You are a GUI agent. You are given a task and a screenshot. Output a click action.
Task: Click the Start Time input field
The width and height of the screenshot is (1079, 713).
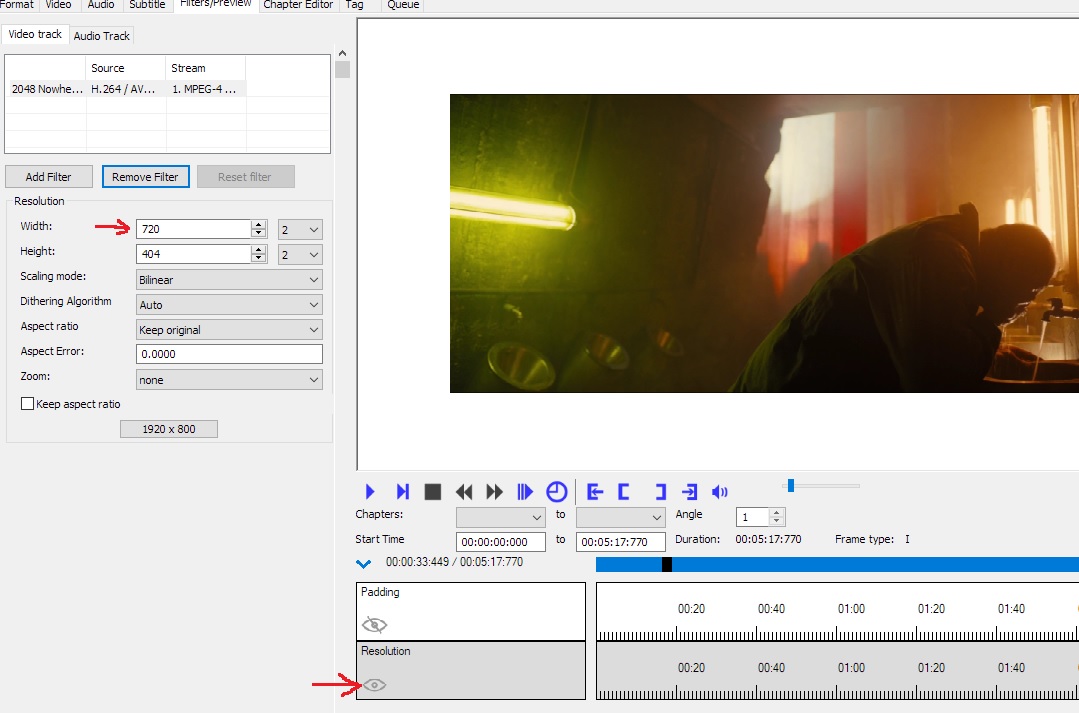[x=501, y=542]
